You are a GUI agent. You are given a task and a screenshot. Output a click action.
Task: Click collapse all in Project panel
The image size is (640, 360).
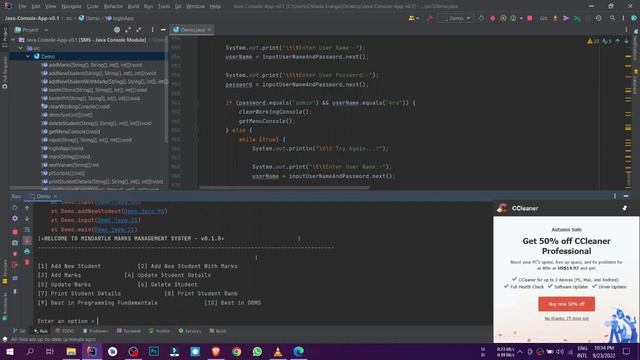click(139, 30)
